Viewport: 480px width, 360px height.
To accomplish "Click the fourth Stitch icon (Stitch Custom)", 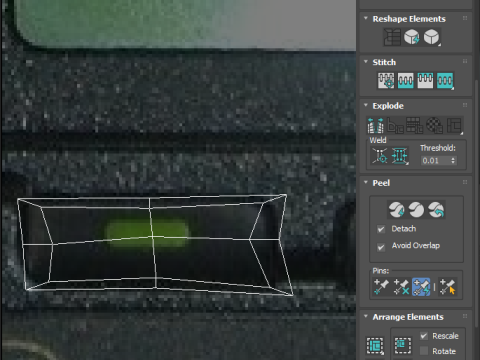I will [445, 81].
